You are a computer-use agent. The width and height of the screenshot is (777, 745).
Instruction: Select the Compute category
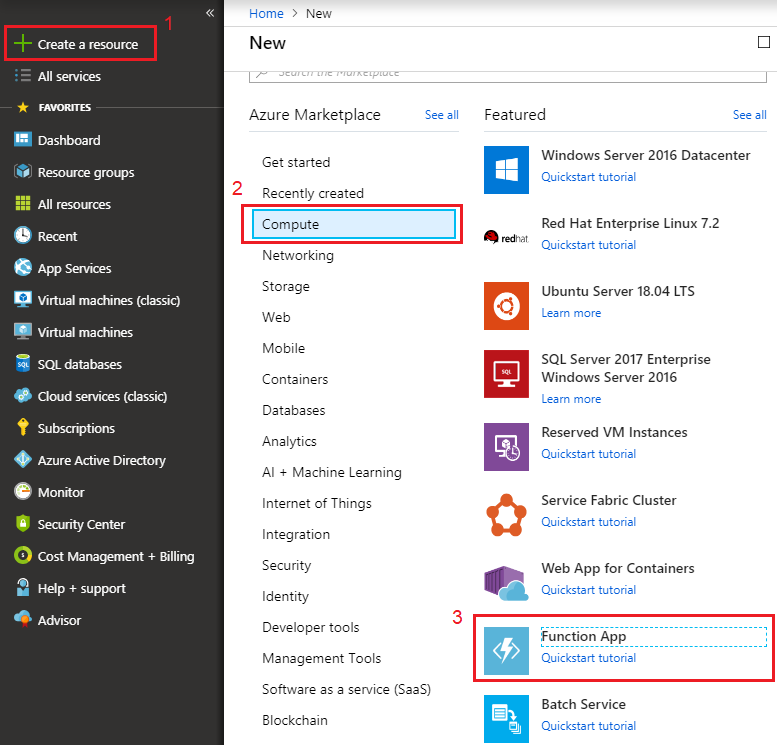[354, 224]
